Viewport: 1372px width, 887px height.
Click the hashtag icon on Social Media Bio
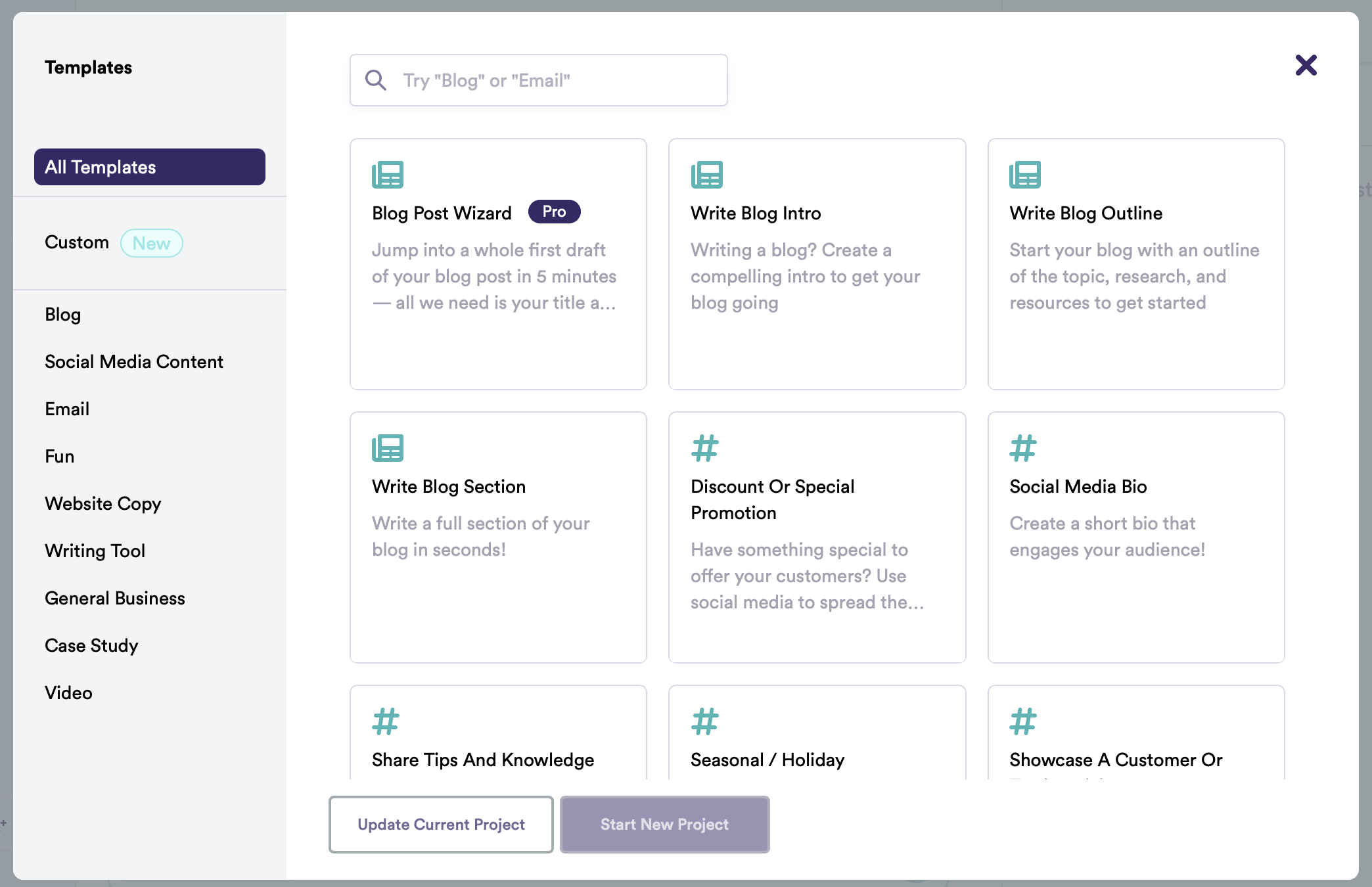tap(1022, 448)
